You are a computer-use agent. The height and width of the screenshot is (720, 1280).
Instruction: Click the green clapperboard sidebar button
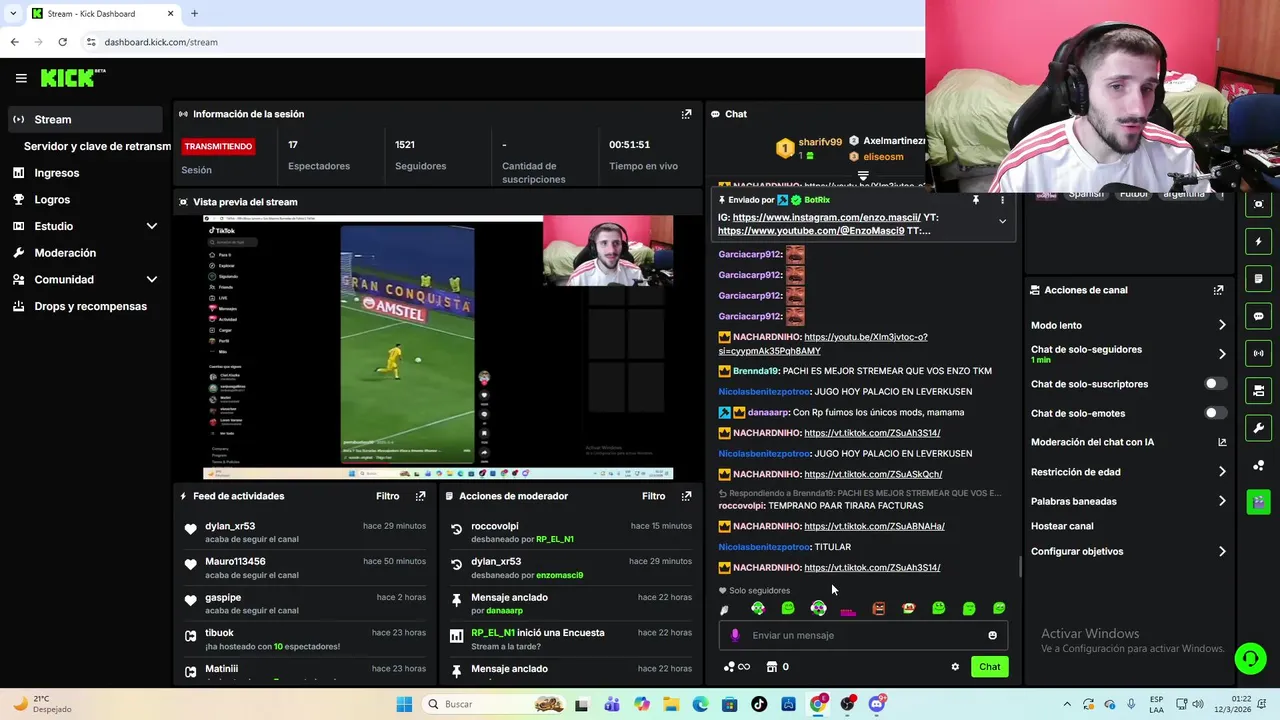(1258, 501)
